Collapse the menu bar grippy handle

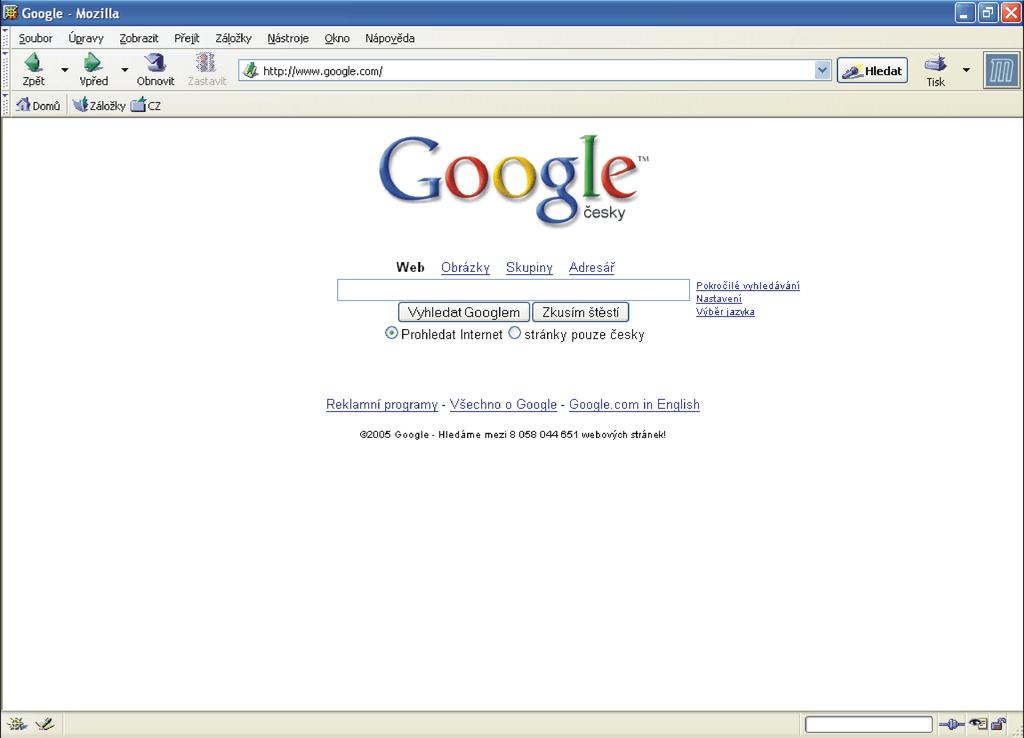[x=5, y=39]
